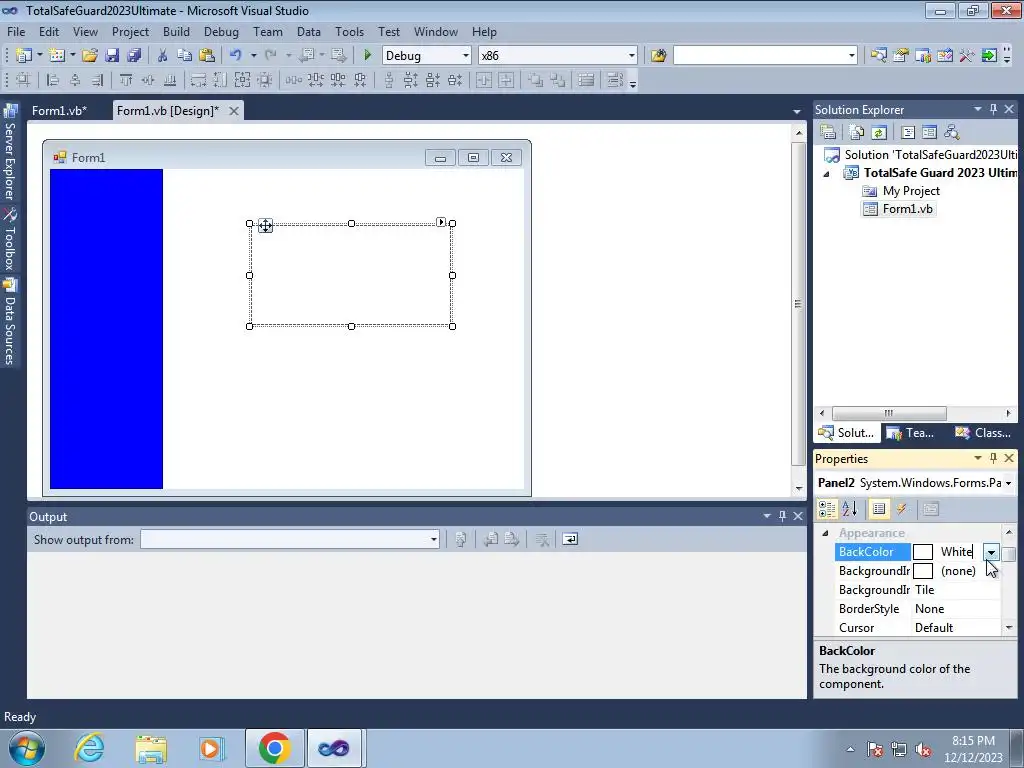This screenshot has height=768, width=1024.
Task: Toggle Alphabetical sort in Properties panel
Action: [x=850, y=509]
